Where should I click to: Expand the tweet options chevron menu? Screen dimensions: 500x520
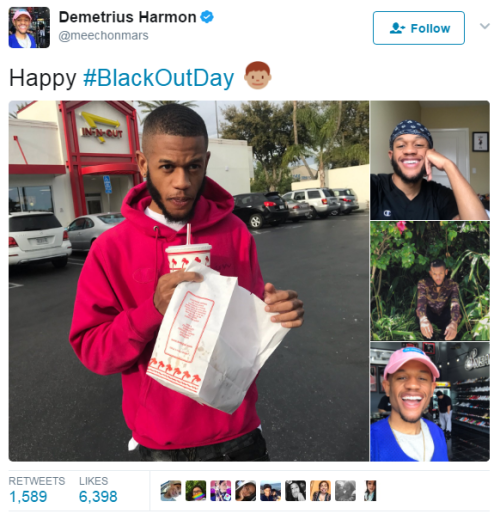tap(485, 26)
